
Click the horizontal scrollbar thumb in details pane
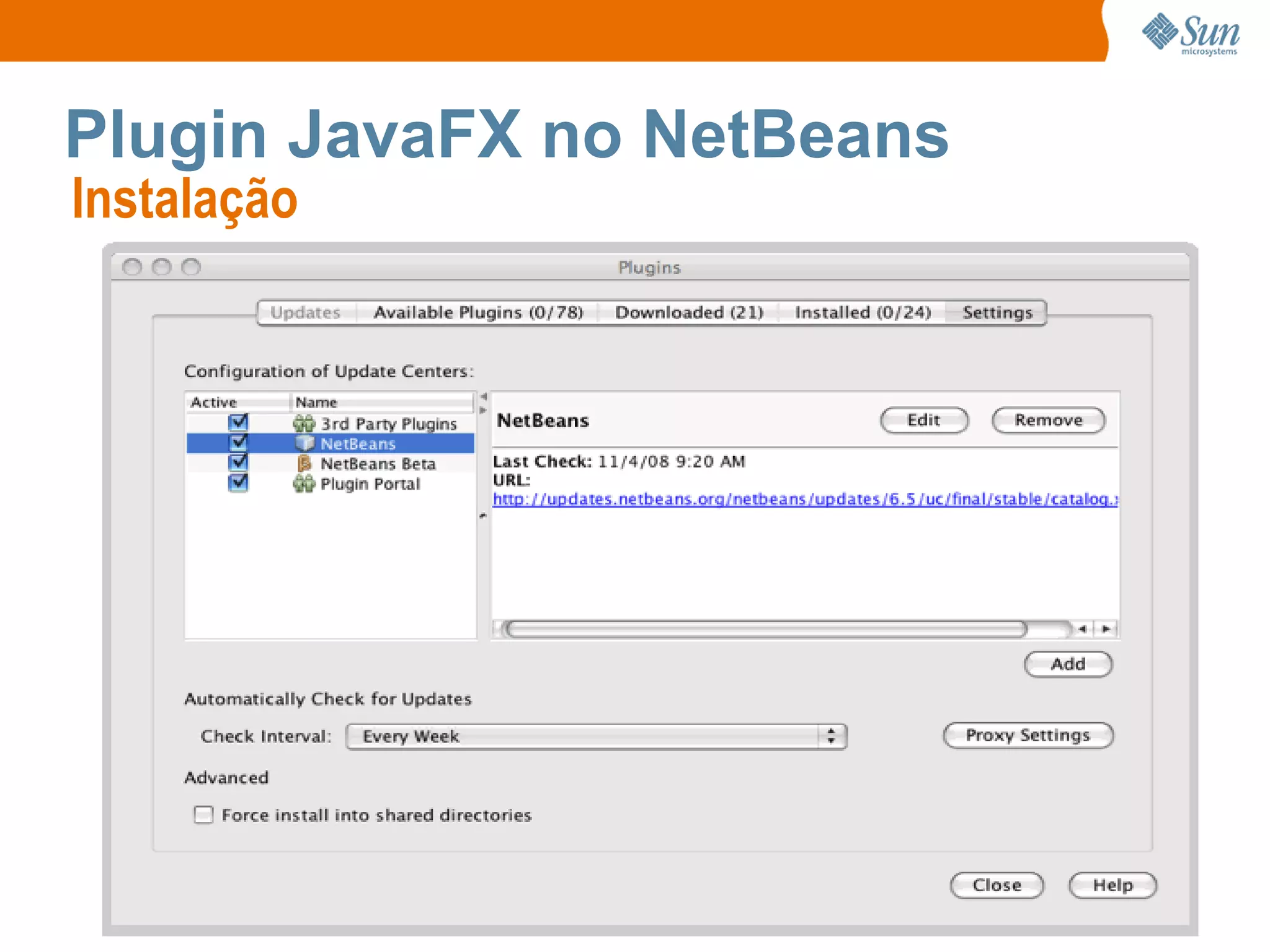[765, 629]
